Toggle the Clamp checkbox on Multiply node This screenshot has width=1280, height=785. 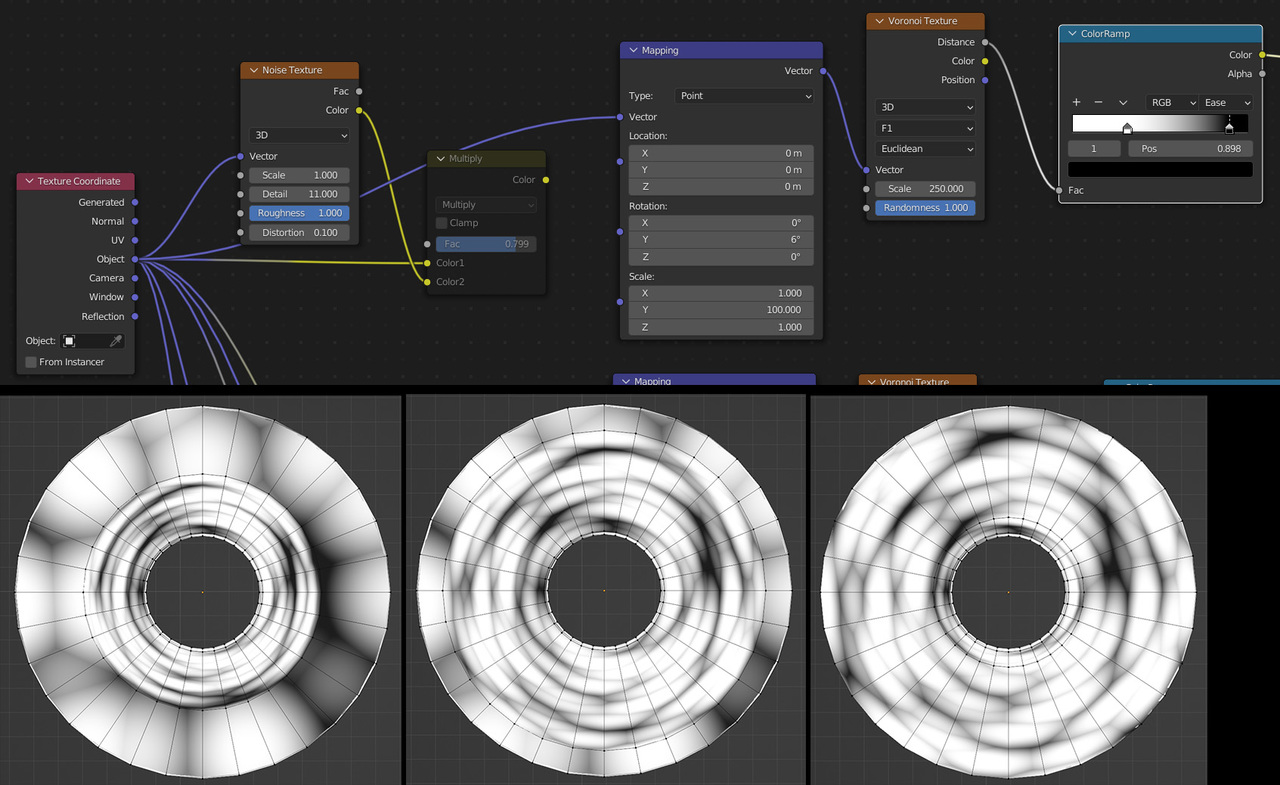click(441, 223)
